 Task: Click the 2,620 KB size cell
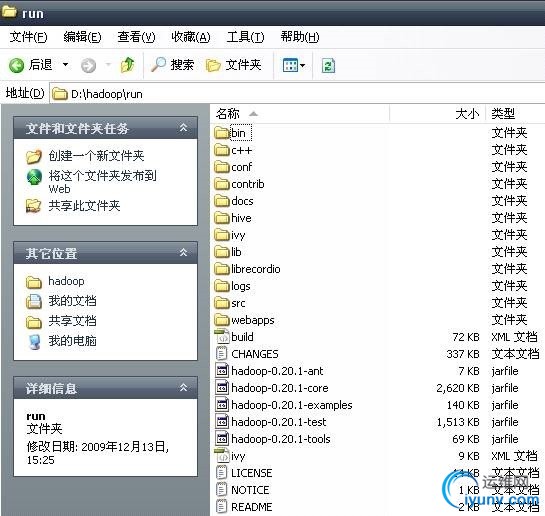[x=458, y=388]
